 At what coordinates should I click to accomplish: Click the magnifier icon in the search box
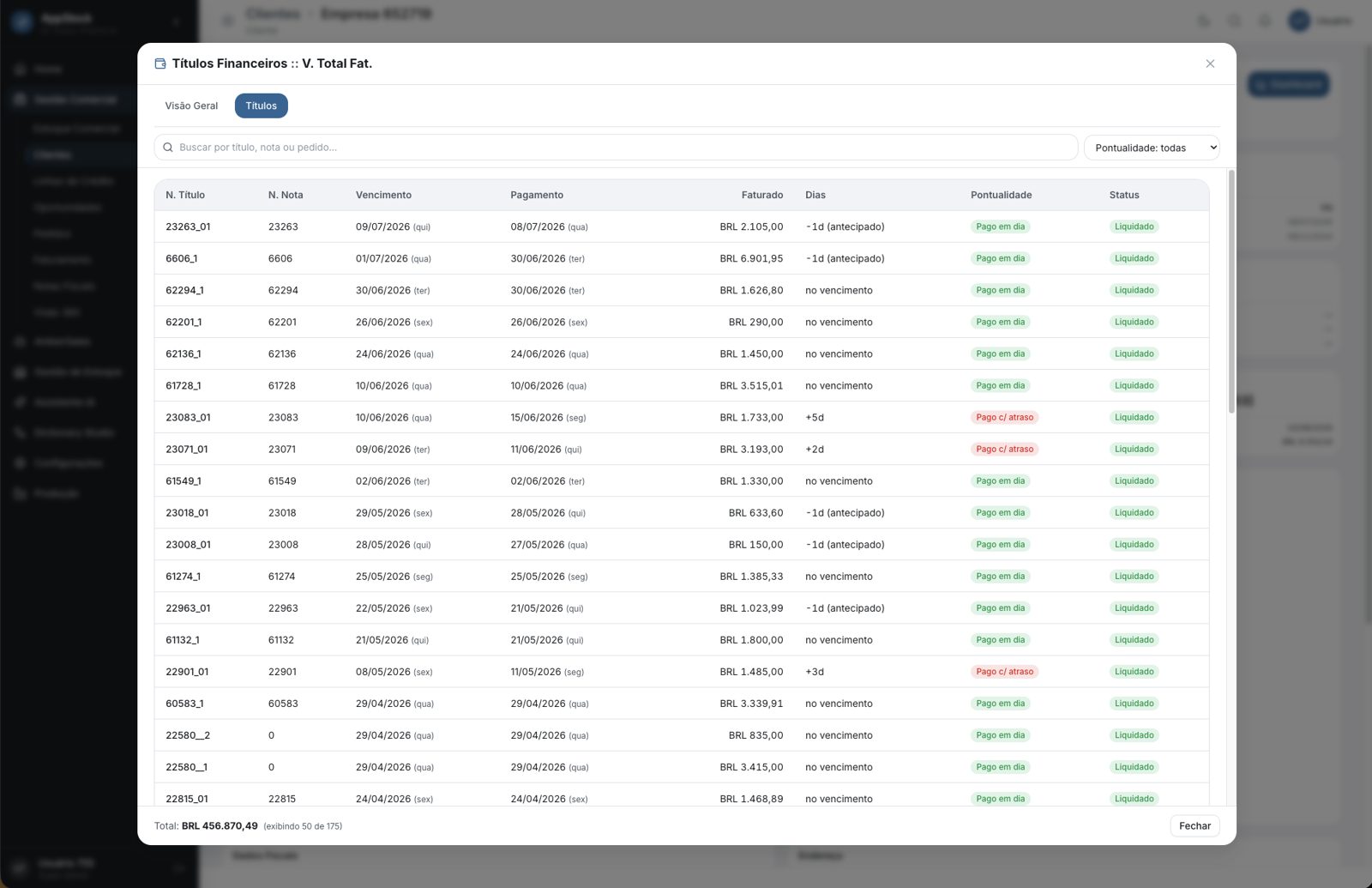point(168,148)
